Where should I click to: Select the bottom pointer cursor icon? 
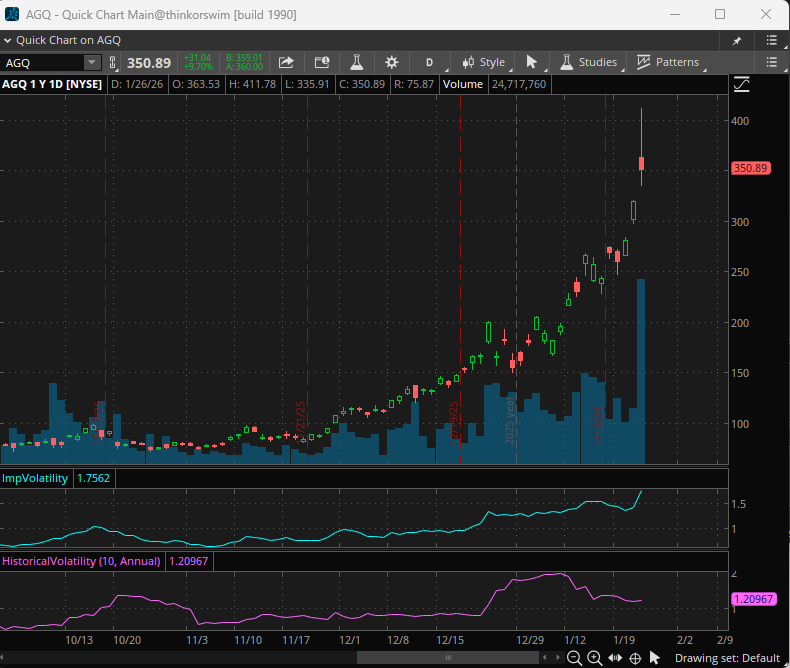pyautogui.click(x=654, y=658)
